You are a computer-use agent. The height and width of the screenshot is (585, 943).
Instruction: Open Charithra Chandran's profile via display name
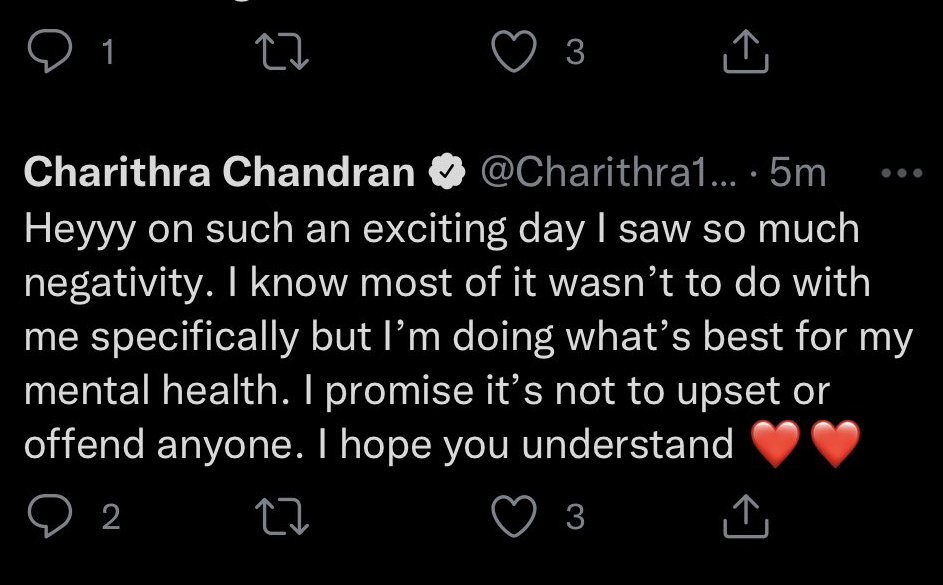(218, 174)
